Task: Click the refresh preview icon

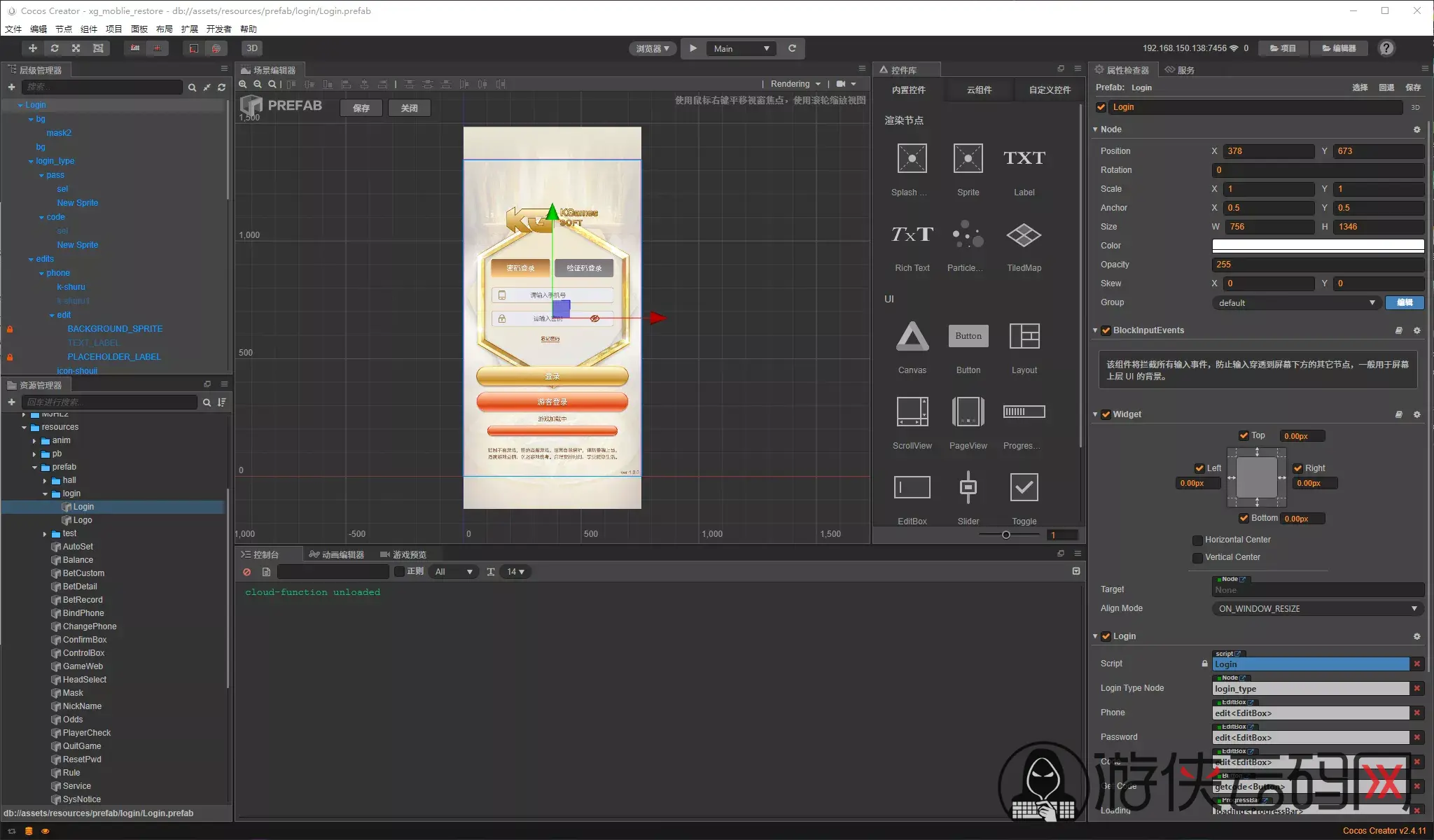Action: [792, 48]
